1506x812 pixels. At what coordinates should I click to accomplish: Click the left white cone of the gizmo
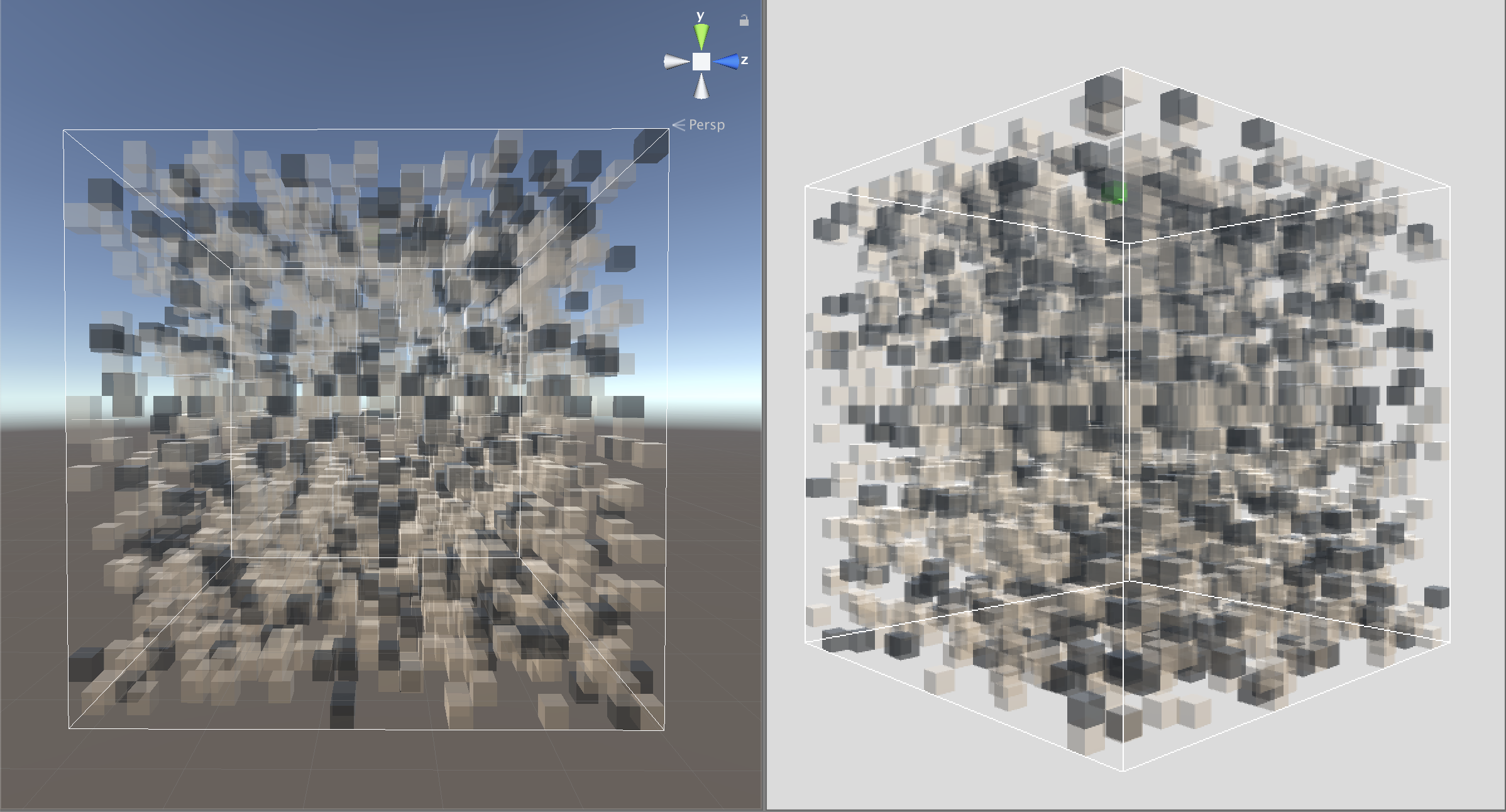point(676,62)
